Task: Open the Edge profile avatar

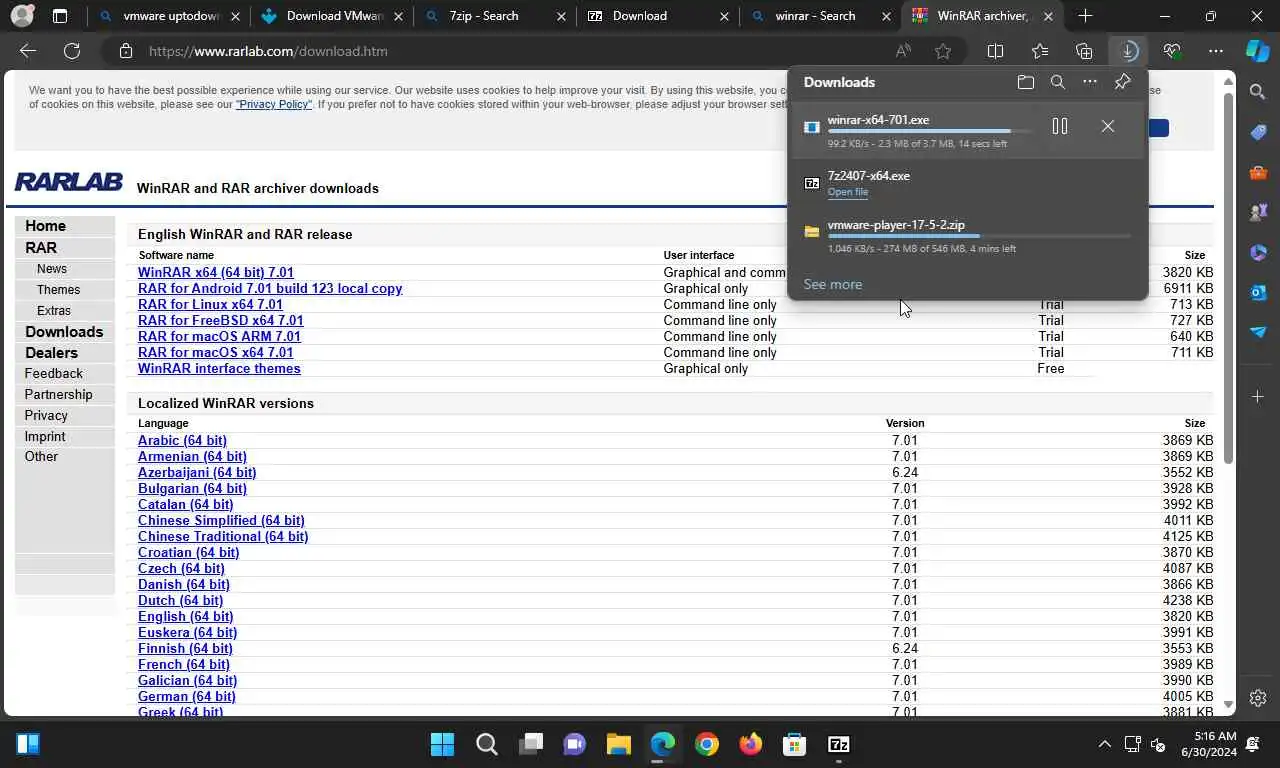Action: coord(22,16)
